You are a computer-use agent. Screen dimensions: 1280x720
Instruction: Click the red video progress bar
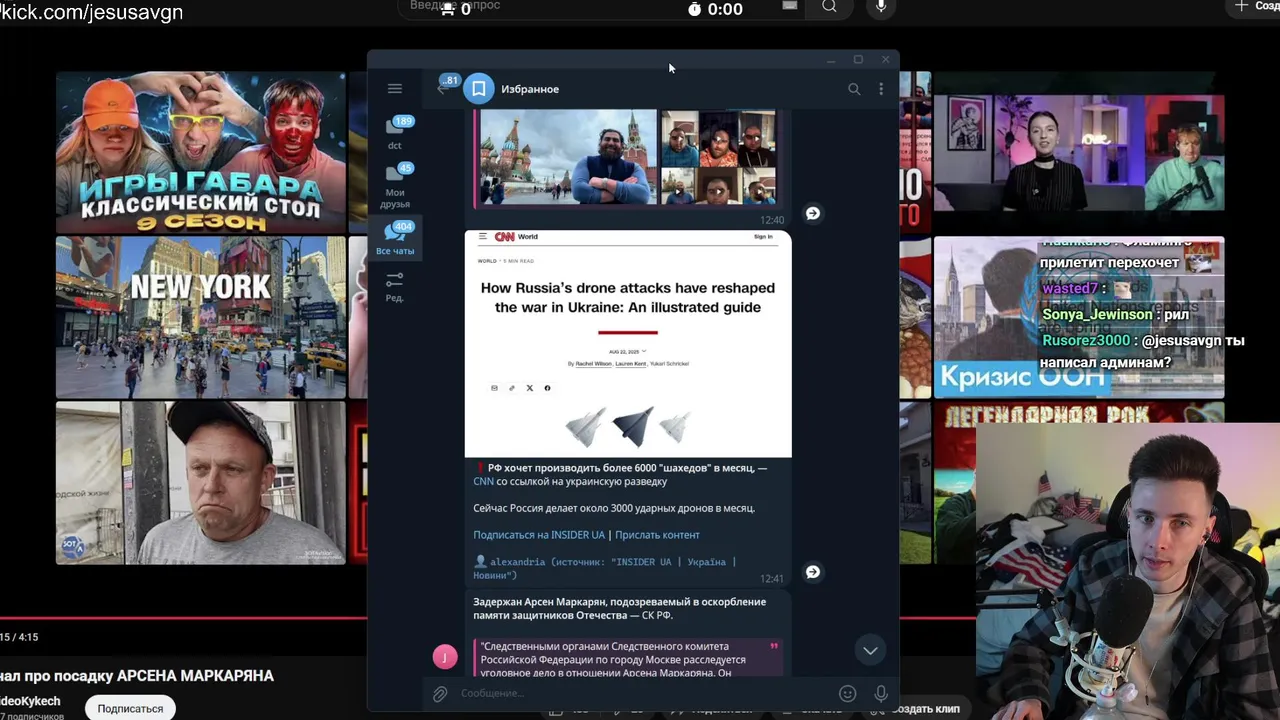tap(185, 619)
